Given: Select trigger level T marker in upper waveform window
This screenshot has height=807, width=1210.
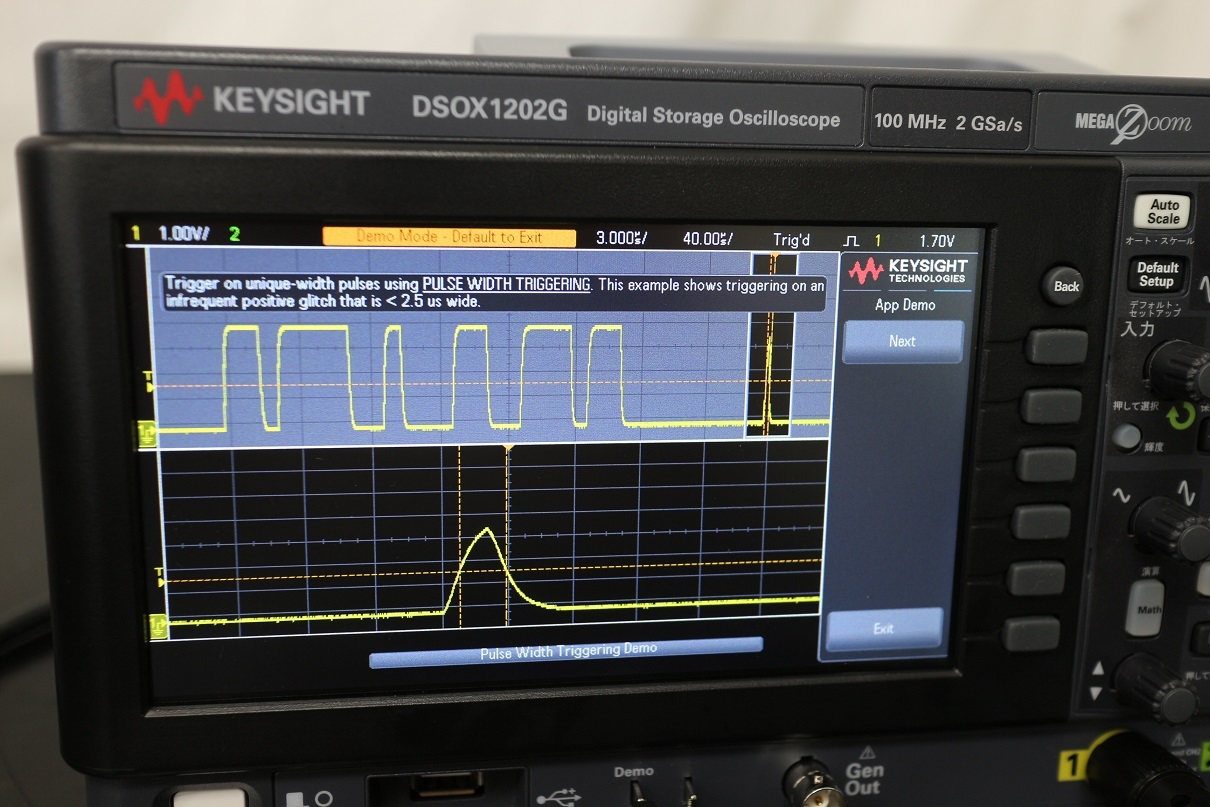Looking at the screenshot, I should 150,382.
